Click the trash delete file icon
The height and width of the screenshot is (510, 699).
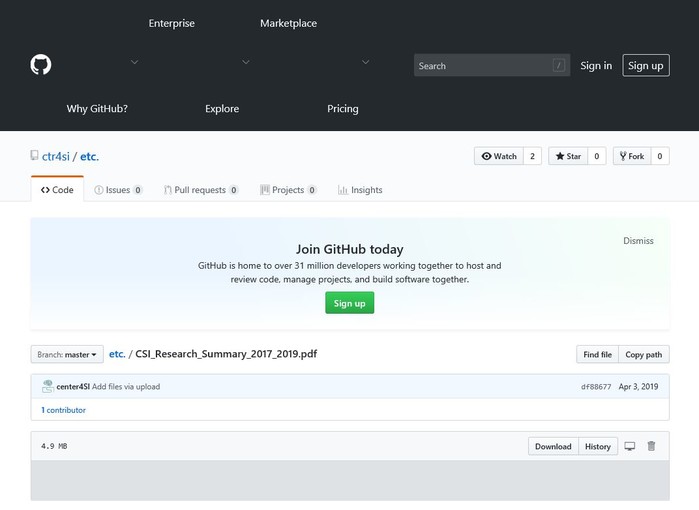point(651,446)
